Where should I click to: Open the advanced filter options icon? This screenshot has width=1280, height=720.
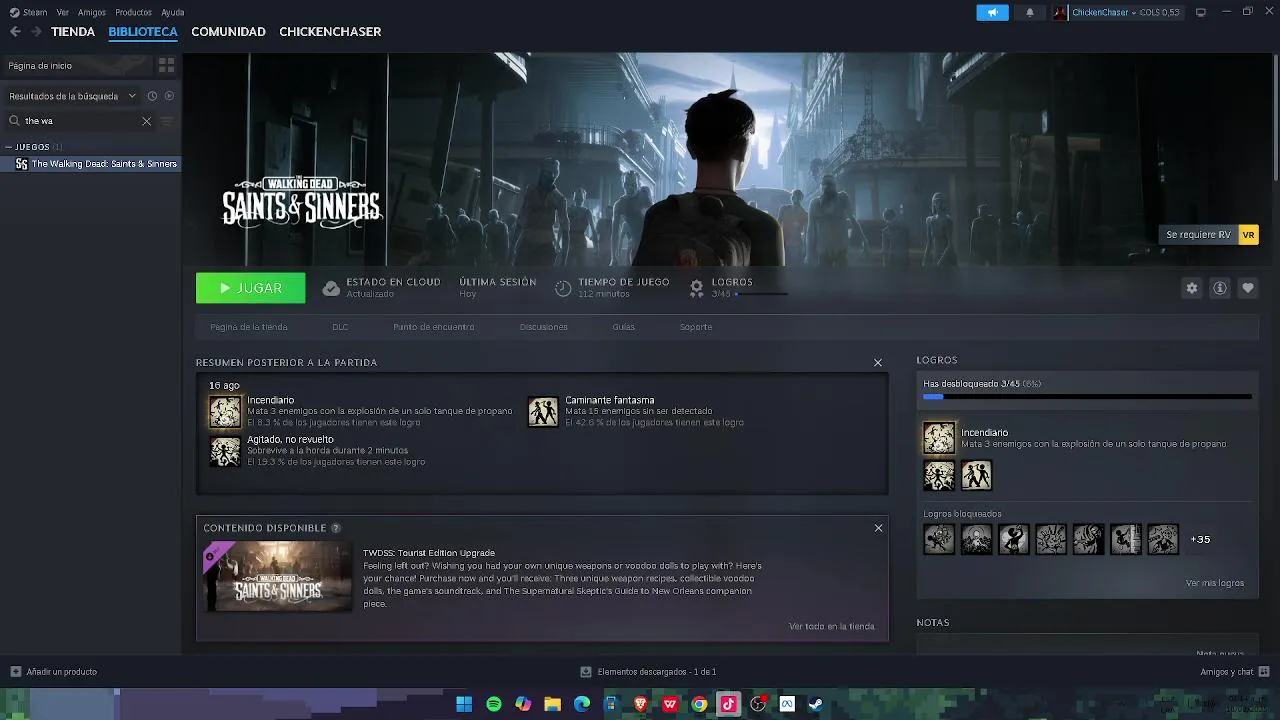pyautogui.click(x=167, y=121)
